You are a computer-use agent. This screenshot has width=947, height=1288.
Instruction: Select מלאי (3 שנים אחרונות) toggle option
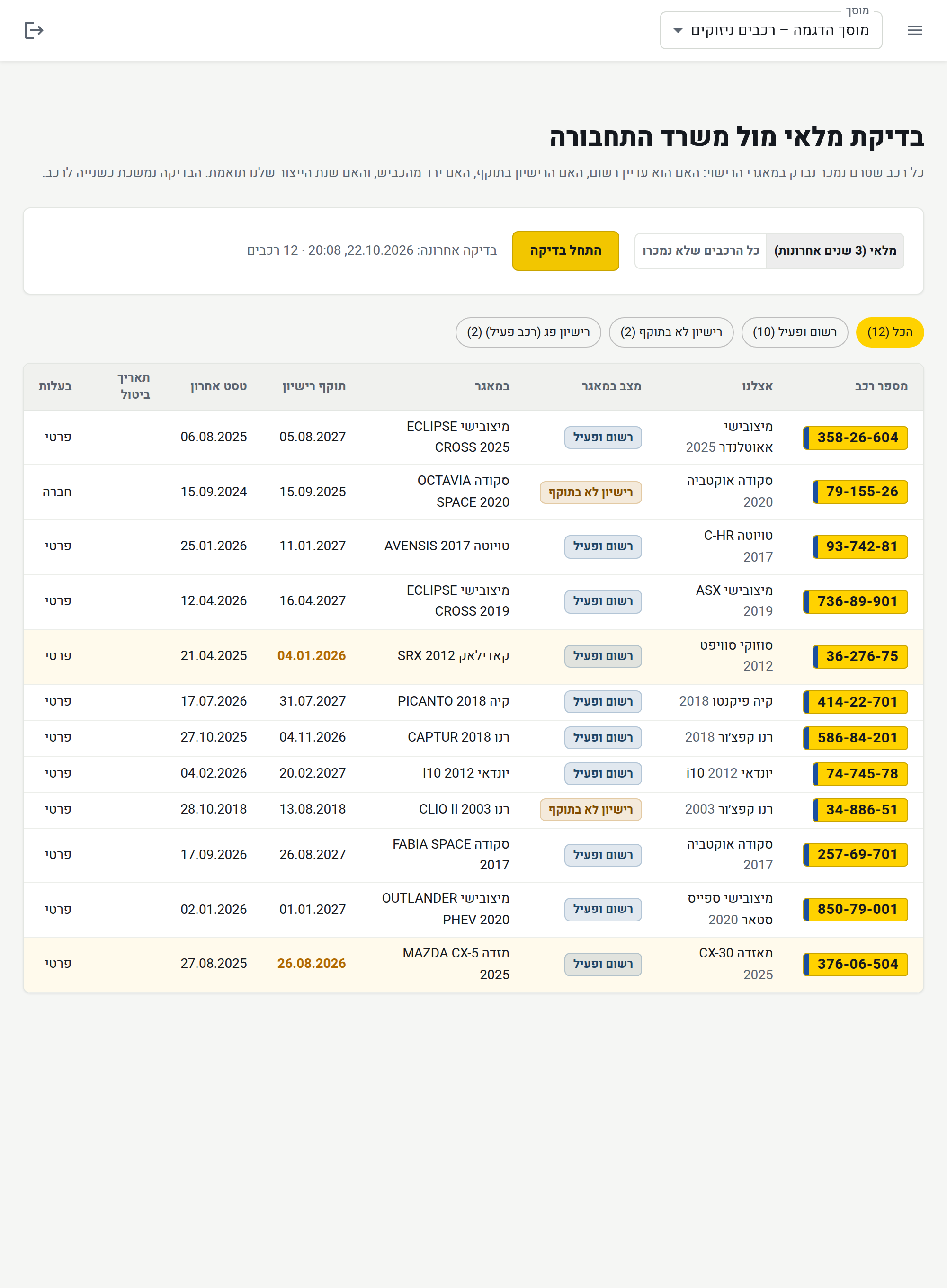tap(835, 250)
